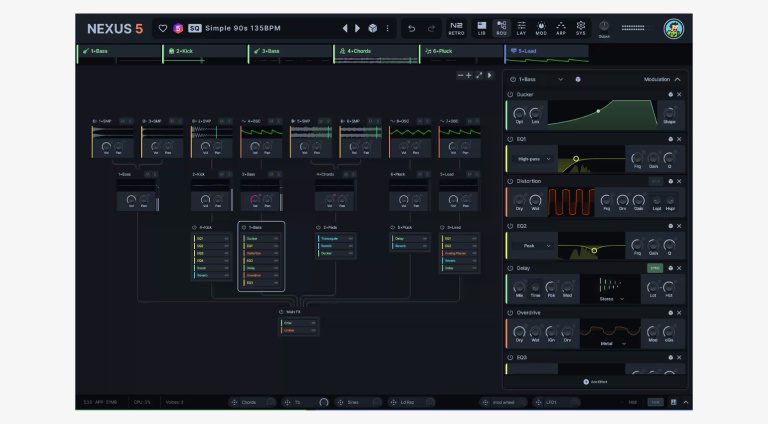Open the SYS settings gear

click(x=581, y=27)
